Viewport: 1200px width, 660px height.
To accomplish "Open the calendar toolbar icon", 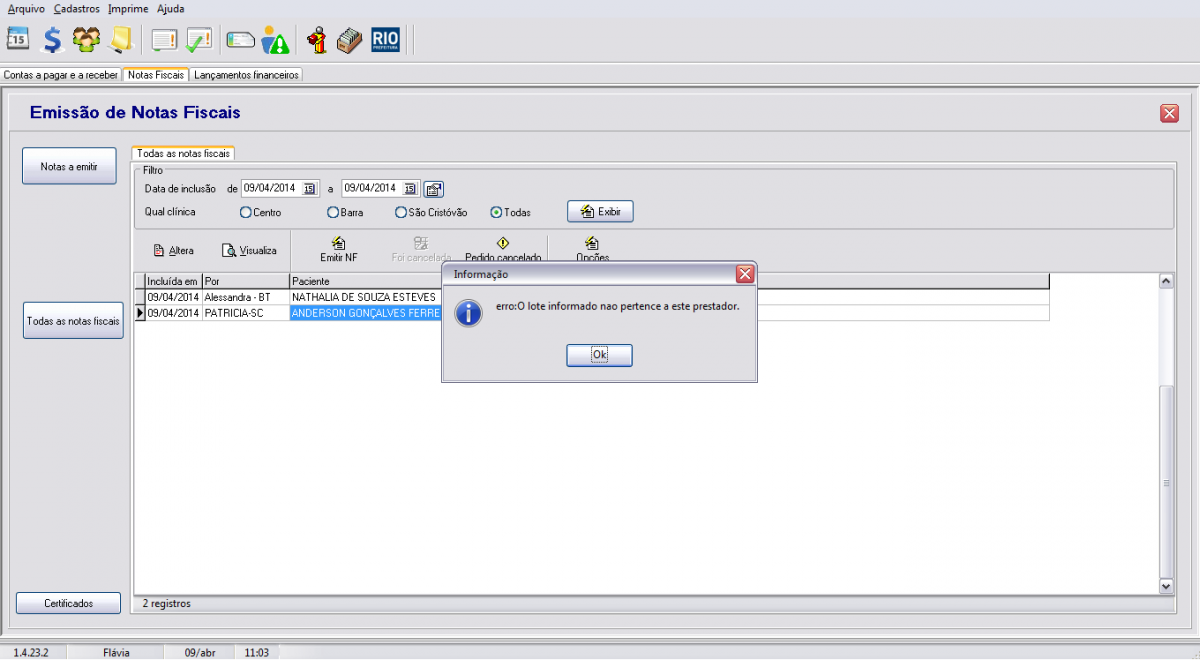I will point(19,40).
